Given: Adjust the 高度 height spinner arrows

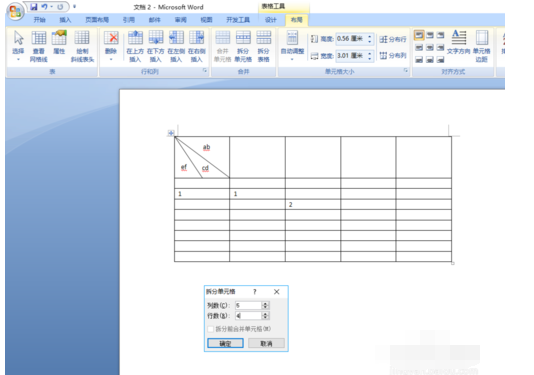Looking at the screenshot, I should click(x=370, y=38).
